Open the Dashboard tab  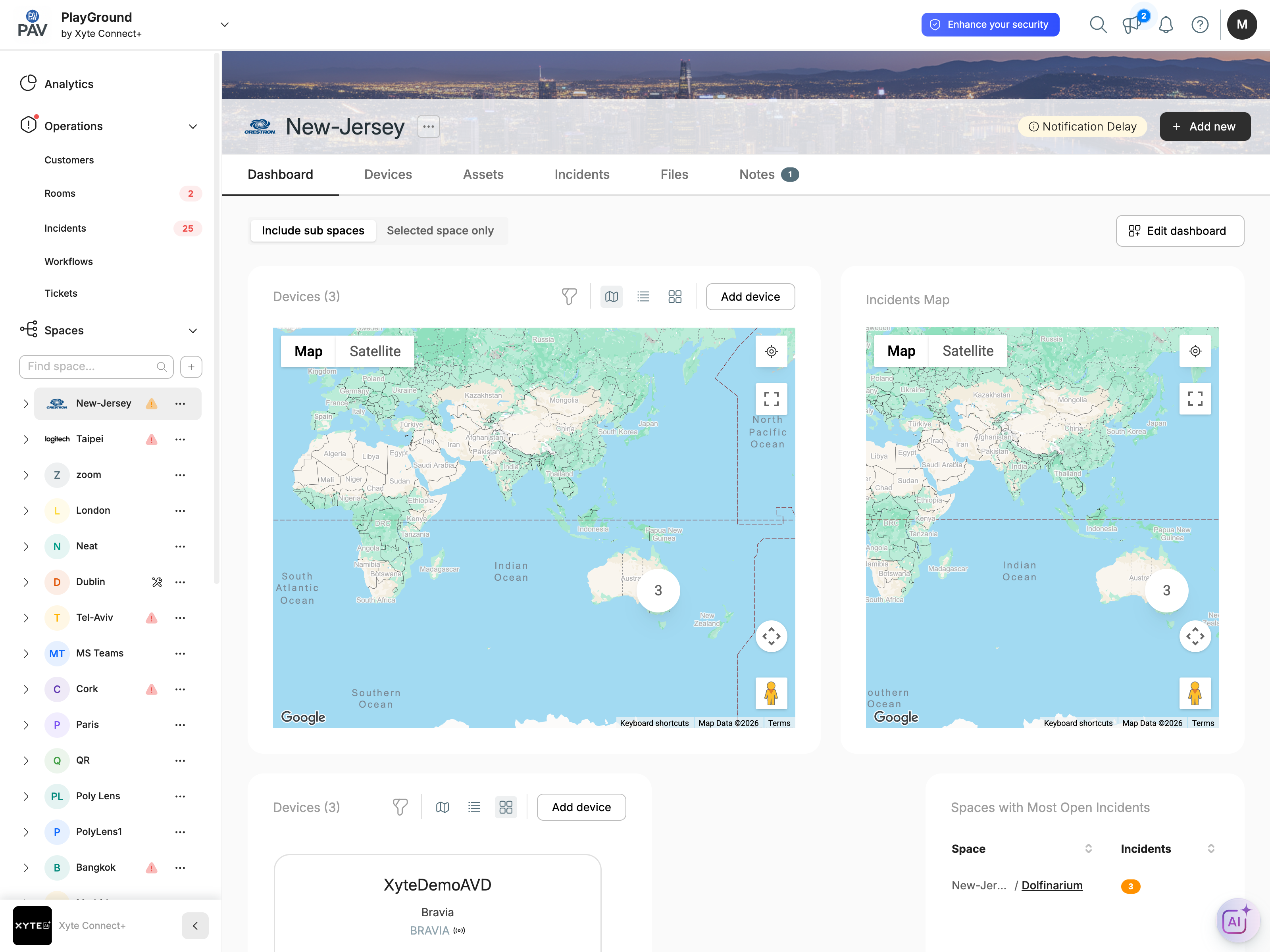tap(280, 175)
